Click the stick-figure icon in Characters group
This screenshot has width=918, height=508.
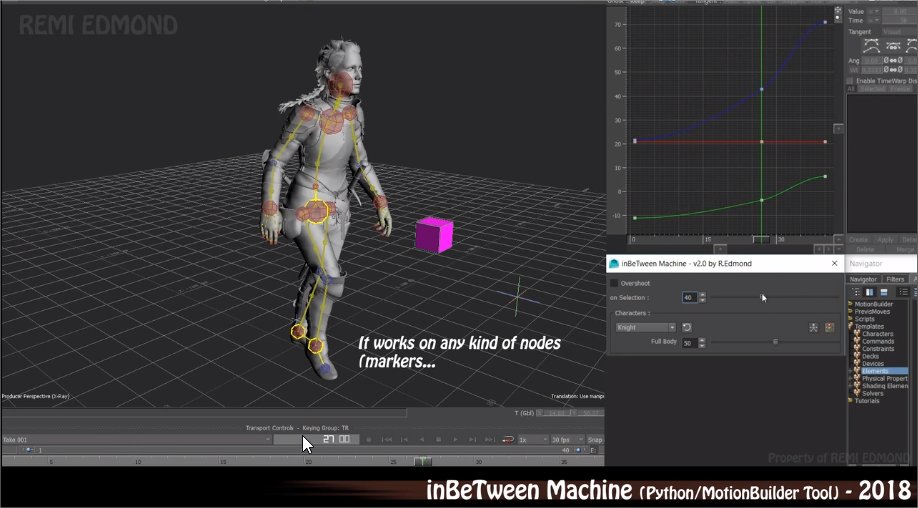(x=814, y=328)
